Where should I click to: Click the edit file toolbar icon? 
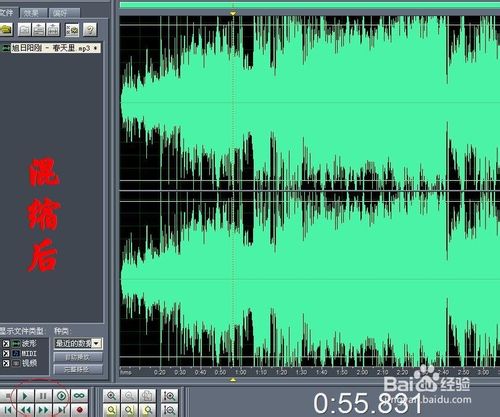point(53,30)
